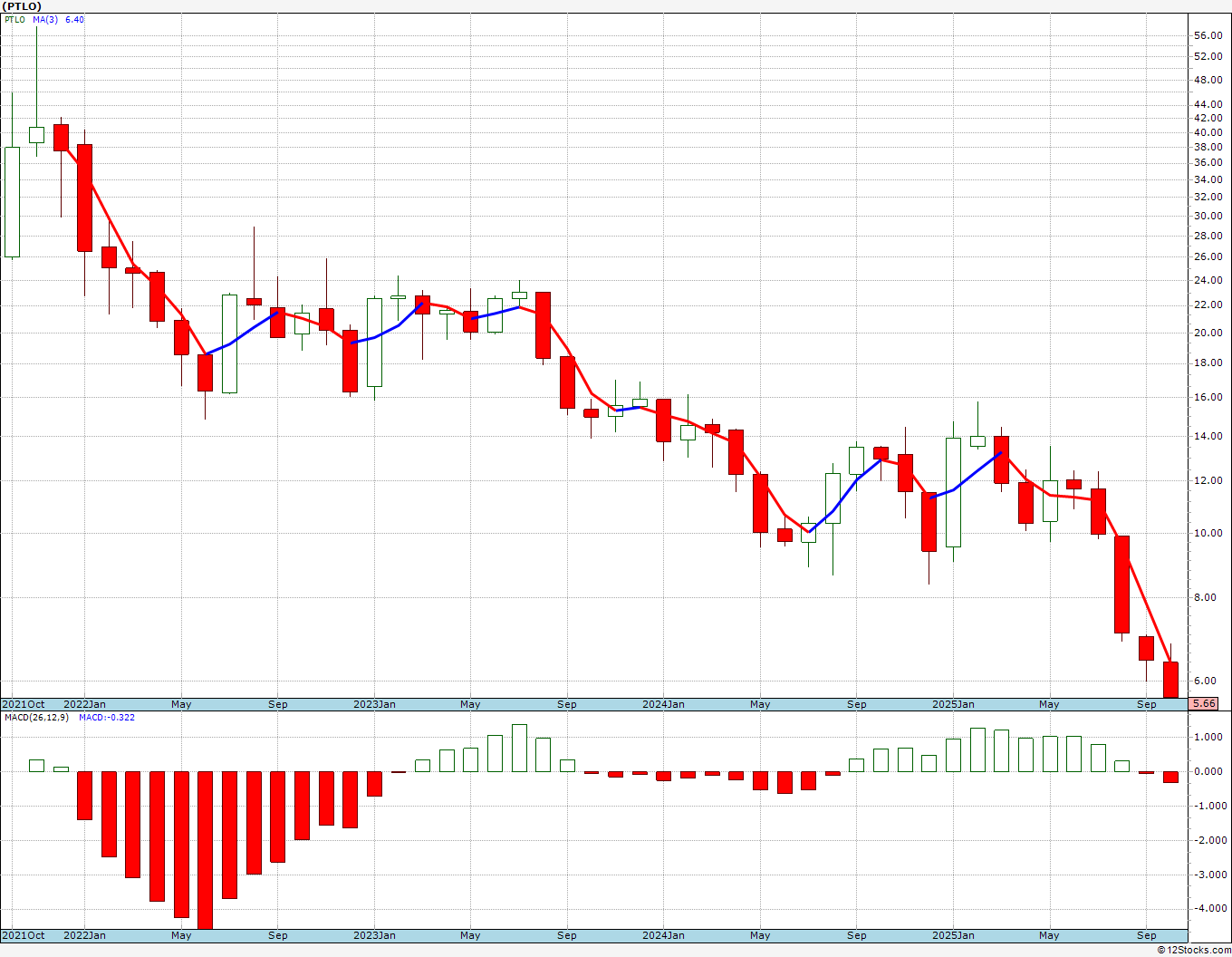
Task: Click the 2022Jan label on price timeline
Action: [84, 704]
